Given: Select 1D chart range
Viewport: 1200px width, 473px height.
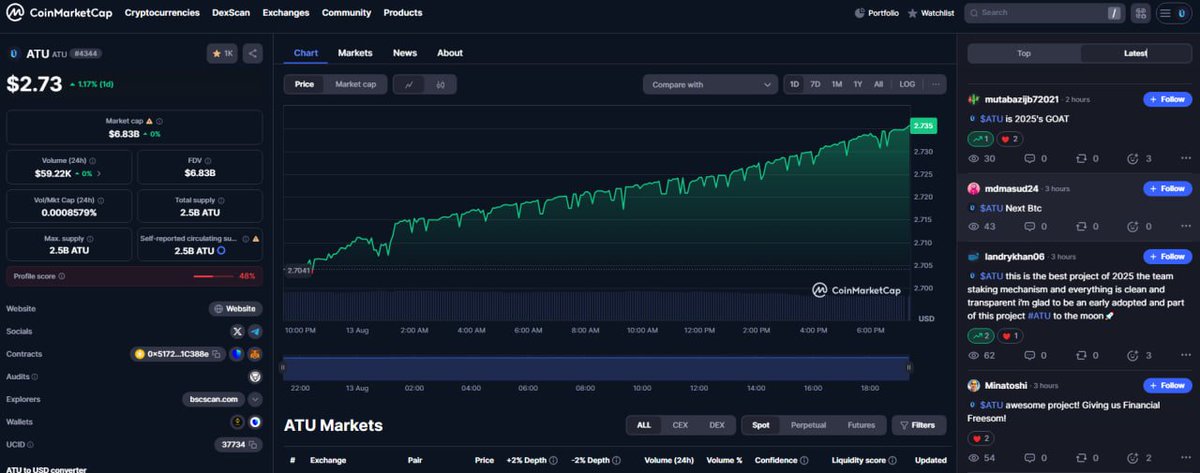Looking at the screenshot, I should point(794,84).
